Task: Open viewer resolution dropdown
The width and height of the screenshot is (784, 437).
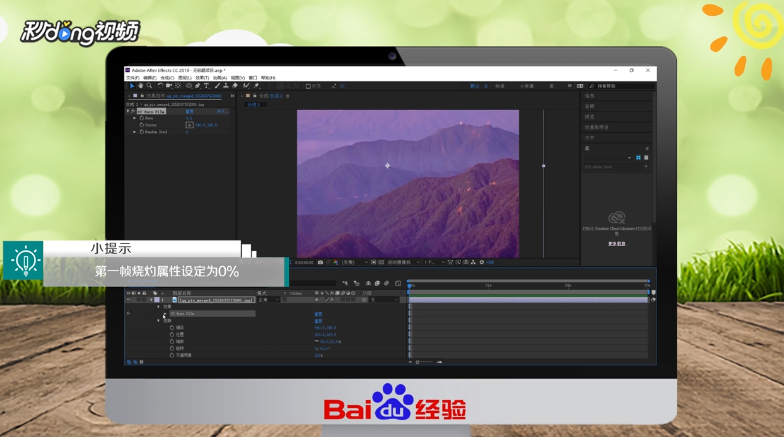Action: pos(355,262)
